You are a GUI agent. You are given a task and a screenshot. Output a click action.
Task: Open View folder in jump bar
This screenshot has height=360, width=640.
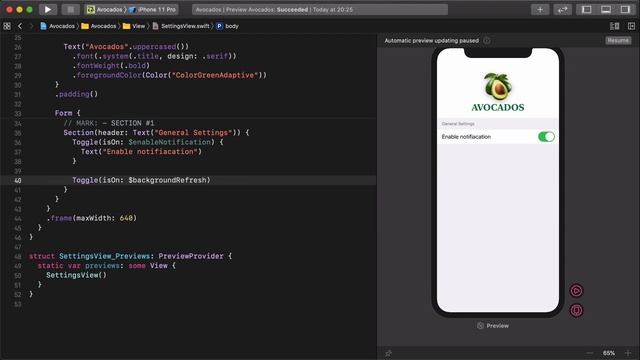(134, 26)
